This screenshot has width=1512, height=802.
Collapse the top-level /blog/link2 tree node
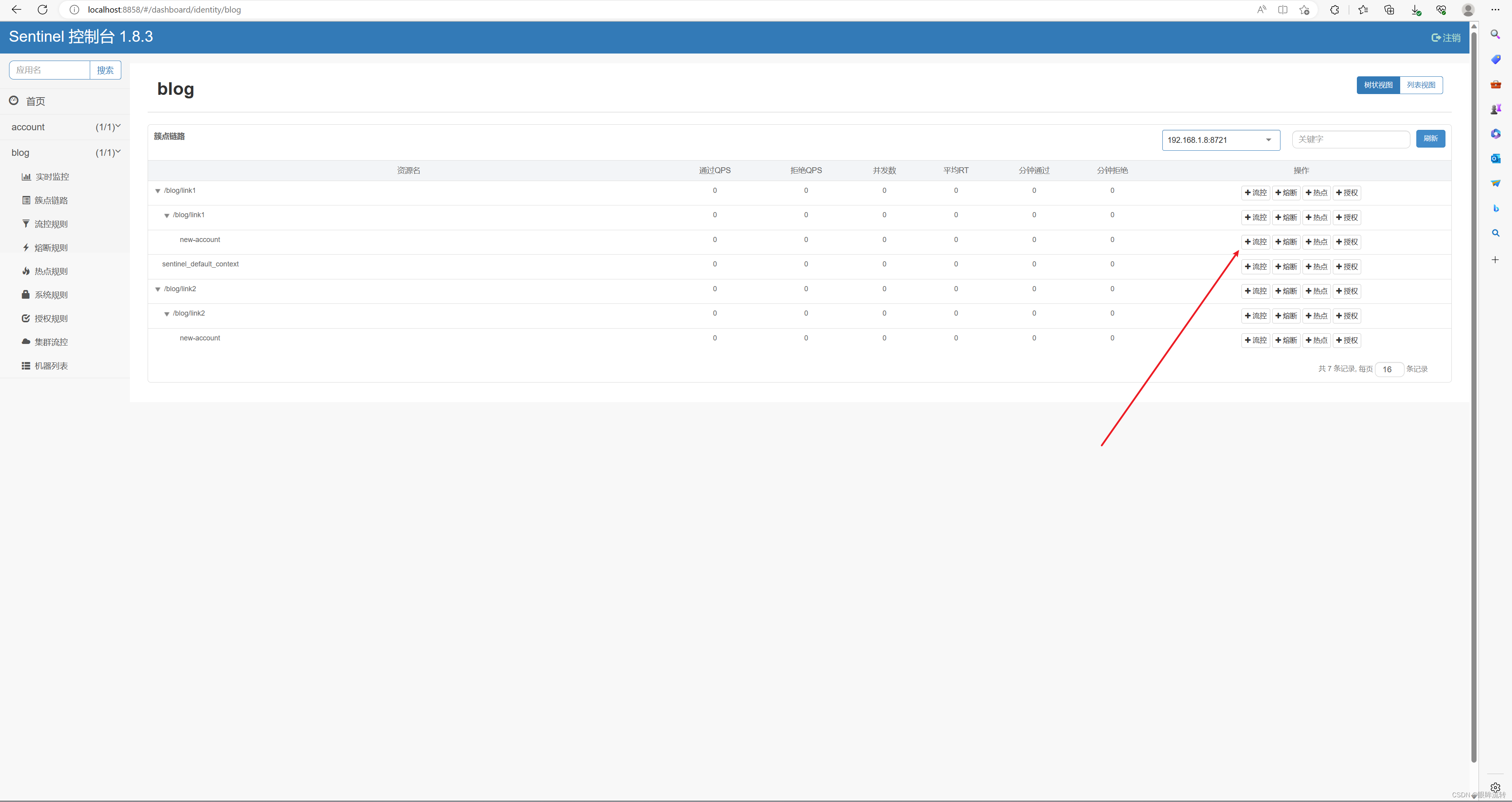pos(157,289)
